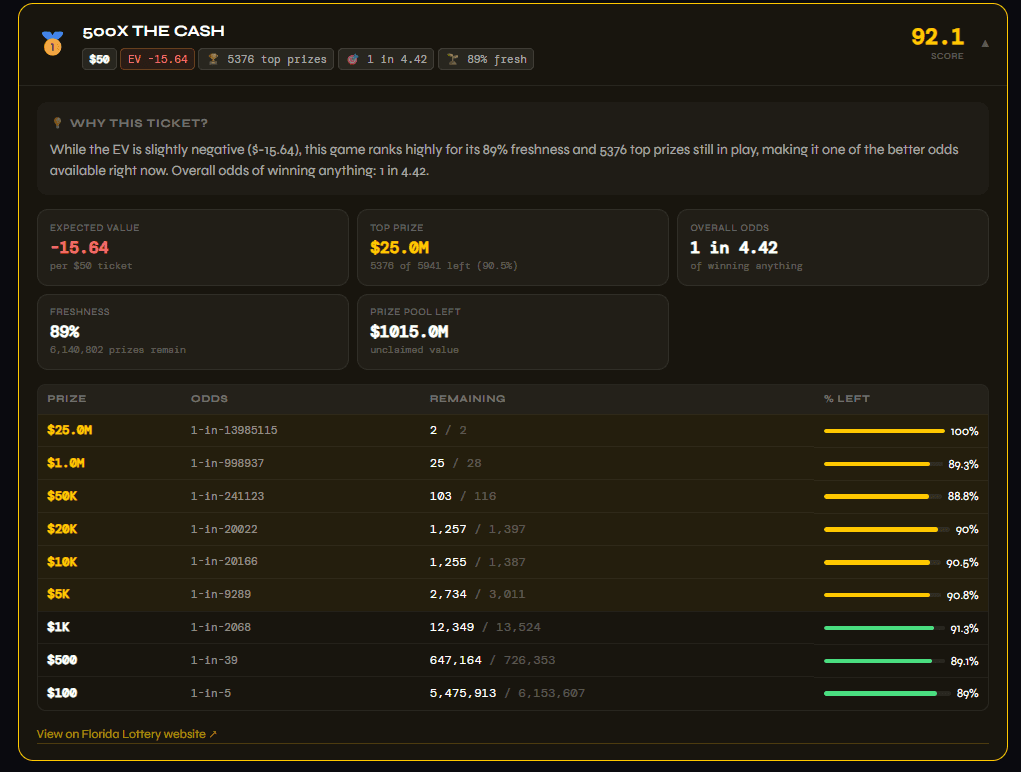The height and width of the screenshot is (772, 1021).
Task: Click the gold medal rank icon
Action: [x=51, y=43]
